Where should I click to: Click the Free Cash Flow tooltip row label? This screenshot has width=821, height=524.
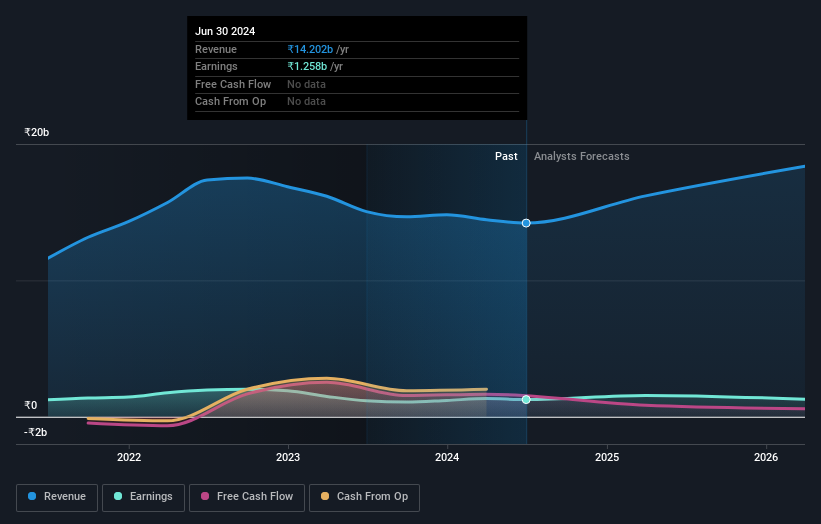pyautogui.click(x=233, y=84)
